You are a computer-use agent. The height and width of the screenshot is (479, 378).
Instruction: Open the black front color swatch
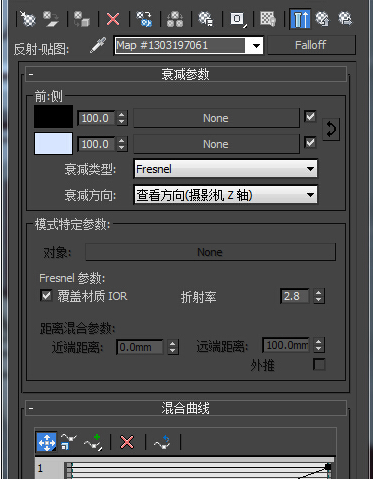pyautogui.click(x=53, y=117)
